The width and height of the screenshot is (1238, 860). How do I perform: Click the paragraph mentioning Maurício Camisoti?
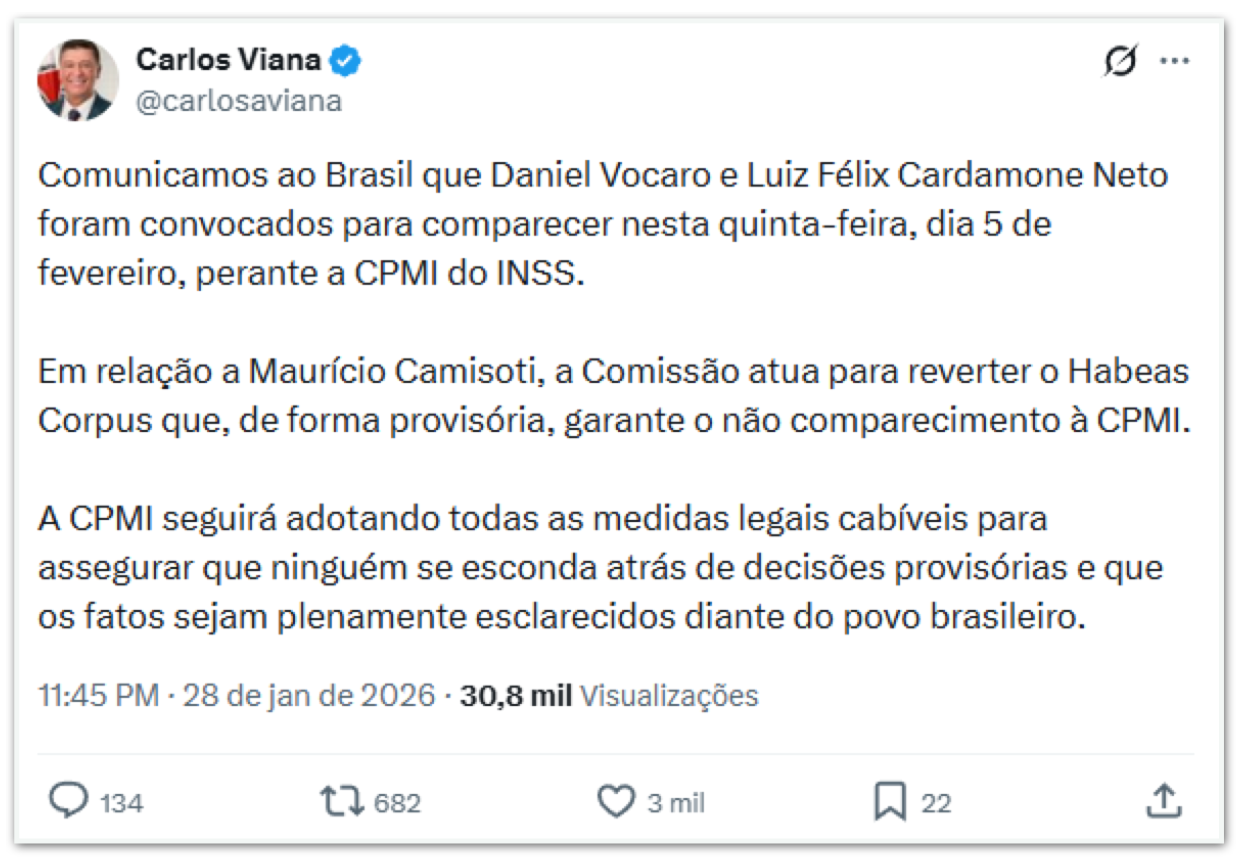(x=614, y=396)
